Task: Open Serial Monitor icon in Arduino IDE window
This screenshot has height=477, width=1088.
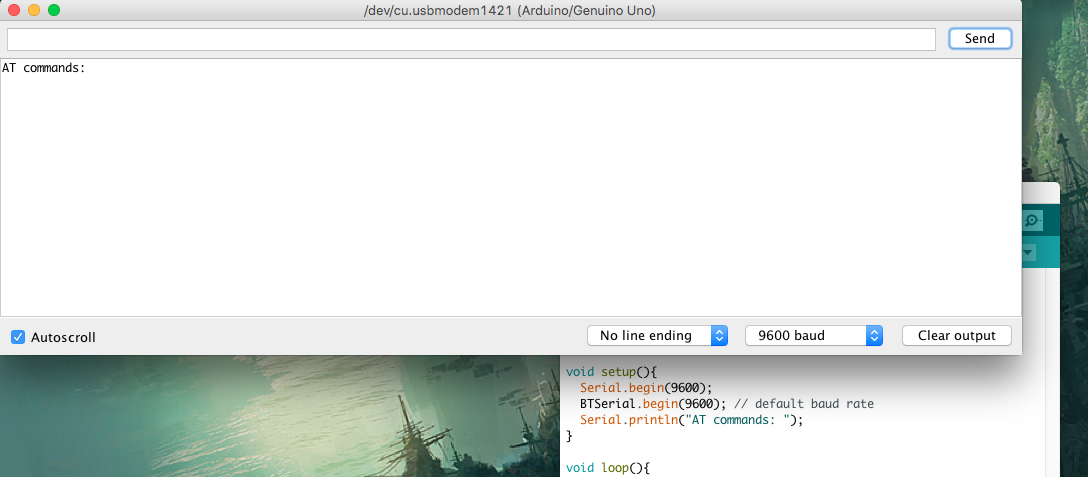Action: click(1032, 221)
